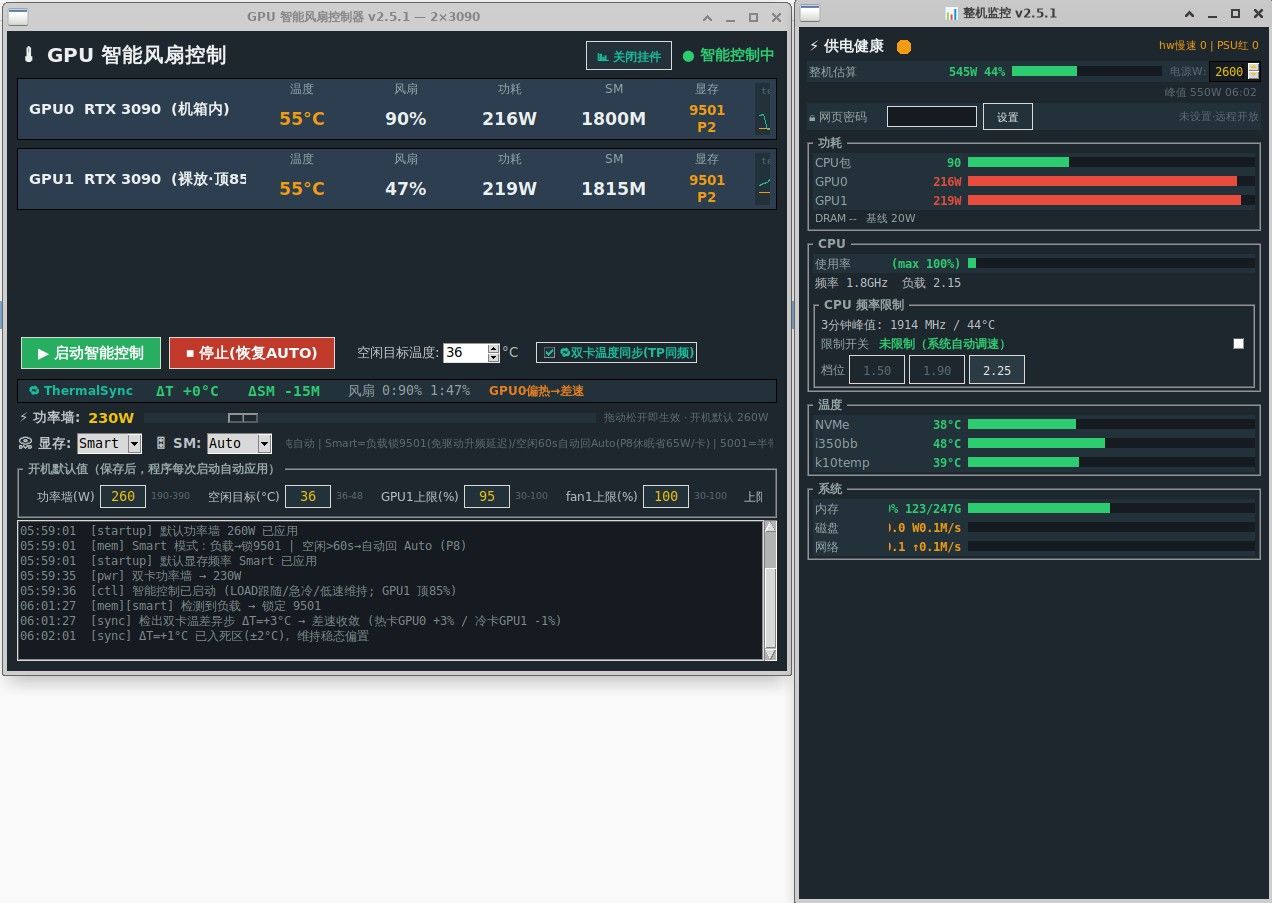
Task: Click the lightning icon beside 供电健康
Action: (815, 47)
